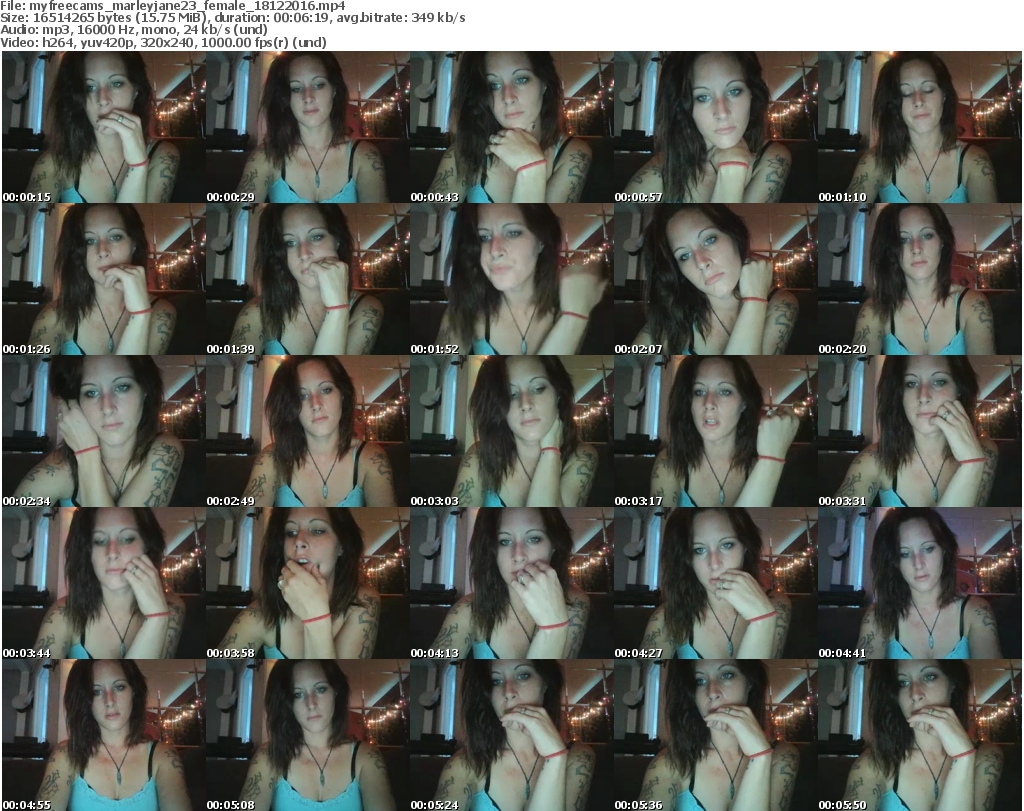Image resolution: width=1024 pixels, height=811 pixels.
Task: Select the thumbnail frame stamped 00:00:57
Action: click(x=716, y=127)
